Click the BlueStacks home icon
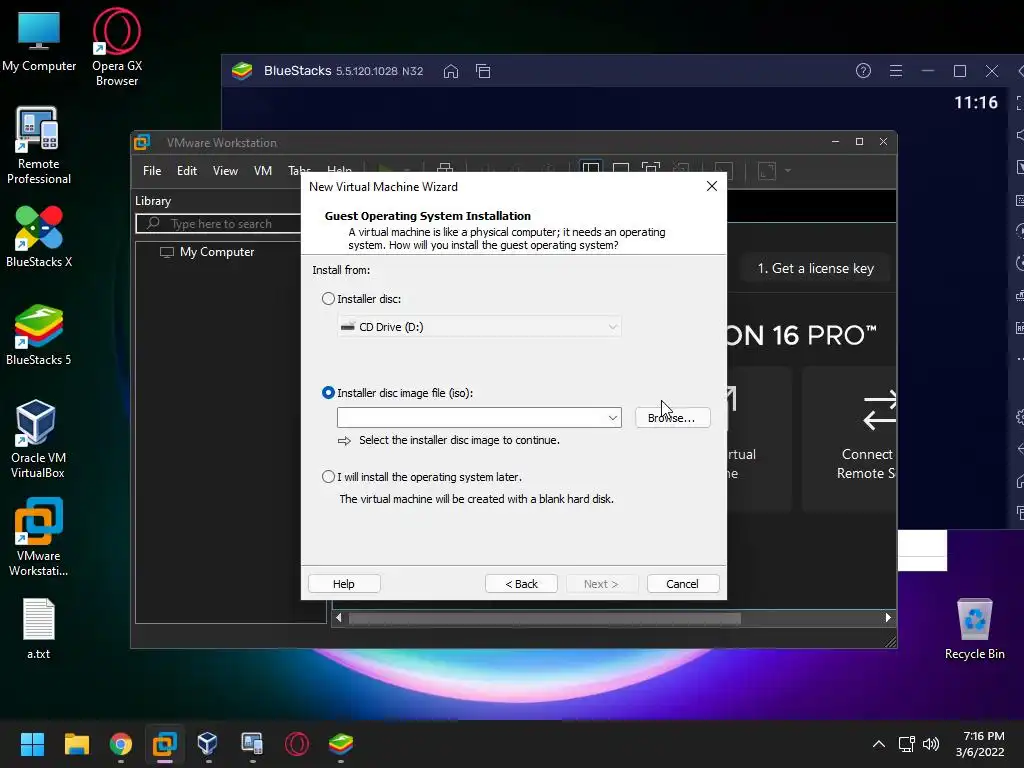The height and width of the screenshot is (768, 1024). click(x=451, y=71)
